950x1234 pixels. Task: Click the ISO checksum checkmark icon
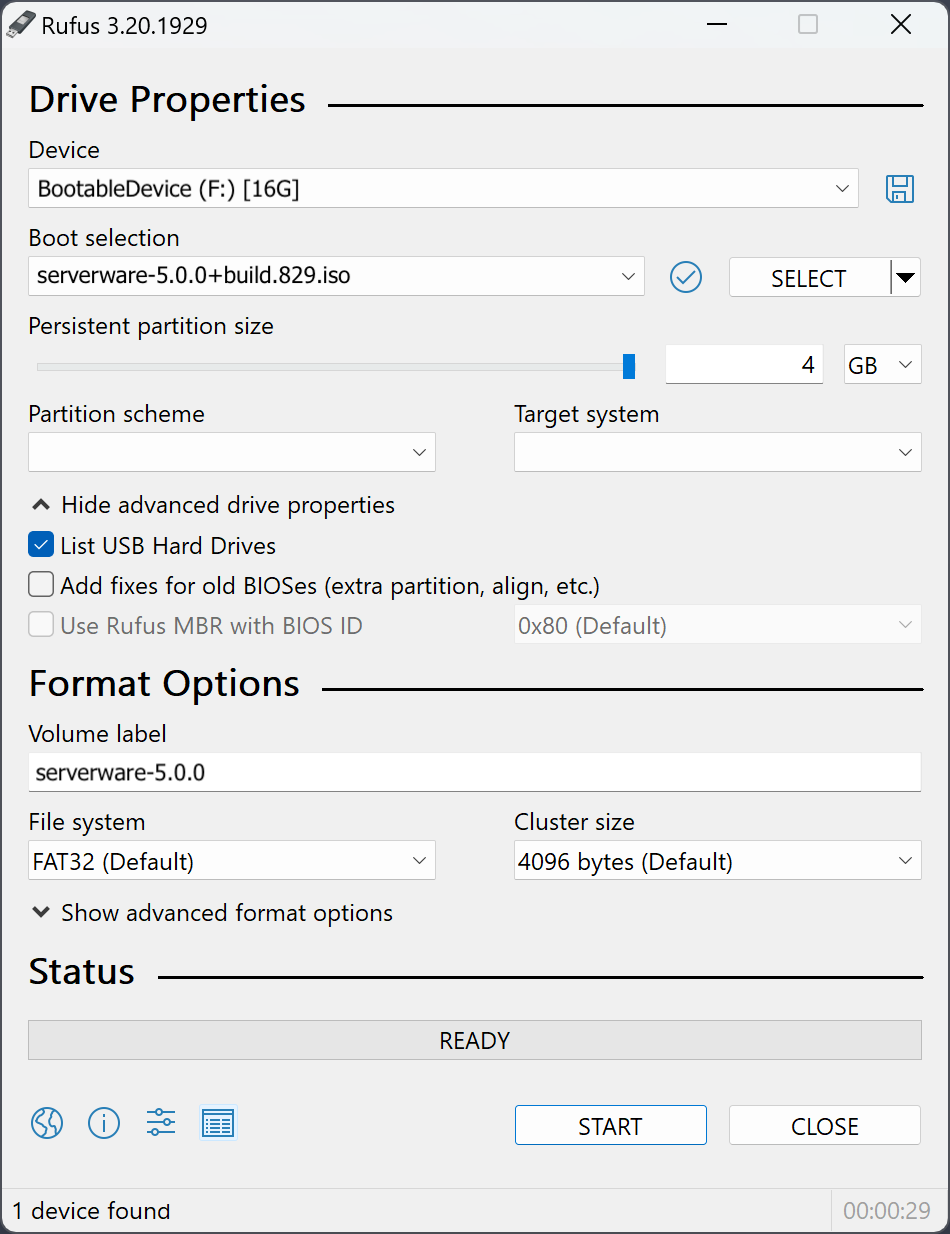(x=686, y=277)
